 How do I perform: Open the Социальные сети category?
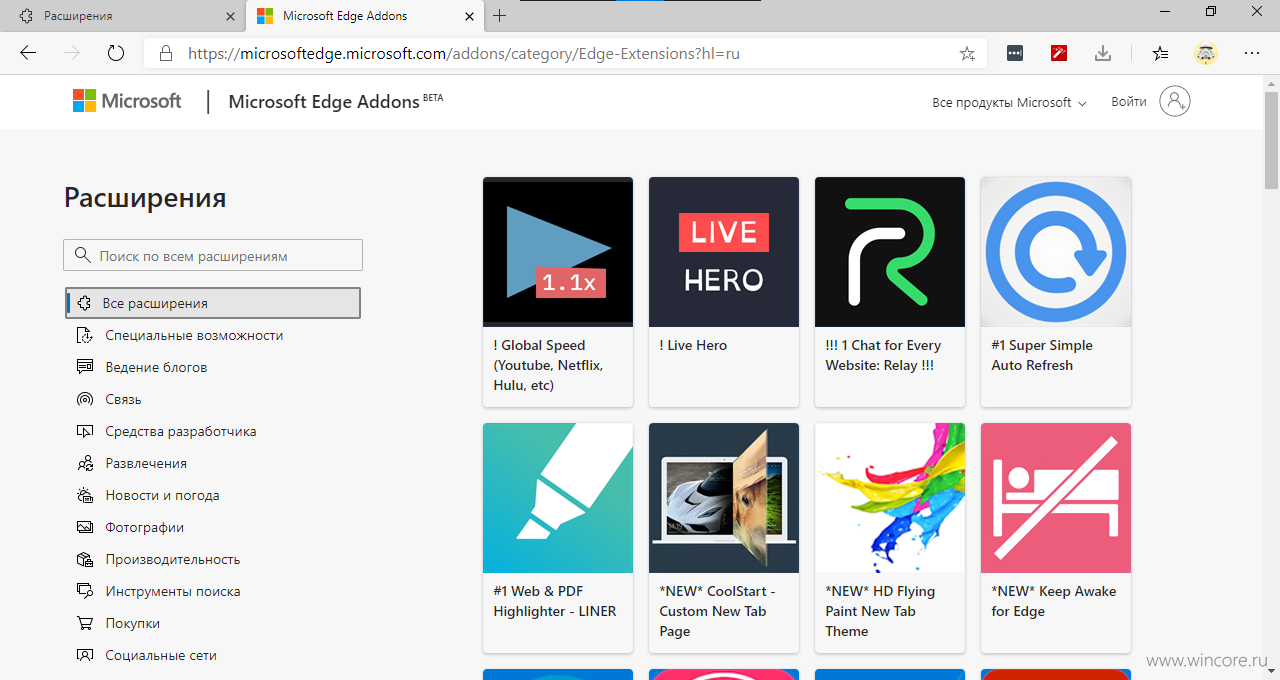click(161, 655)
